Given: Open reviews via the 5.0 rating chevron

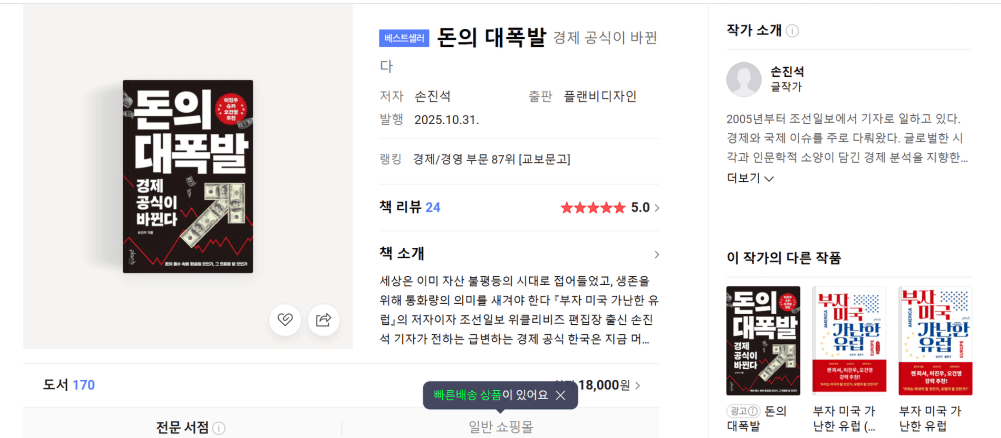Looking at the screenshot, I should (657, 208).
